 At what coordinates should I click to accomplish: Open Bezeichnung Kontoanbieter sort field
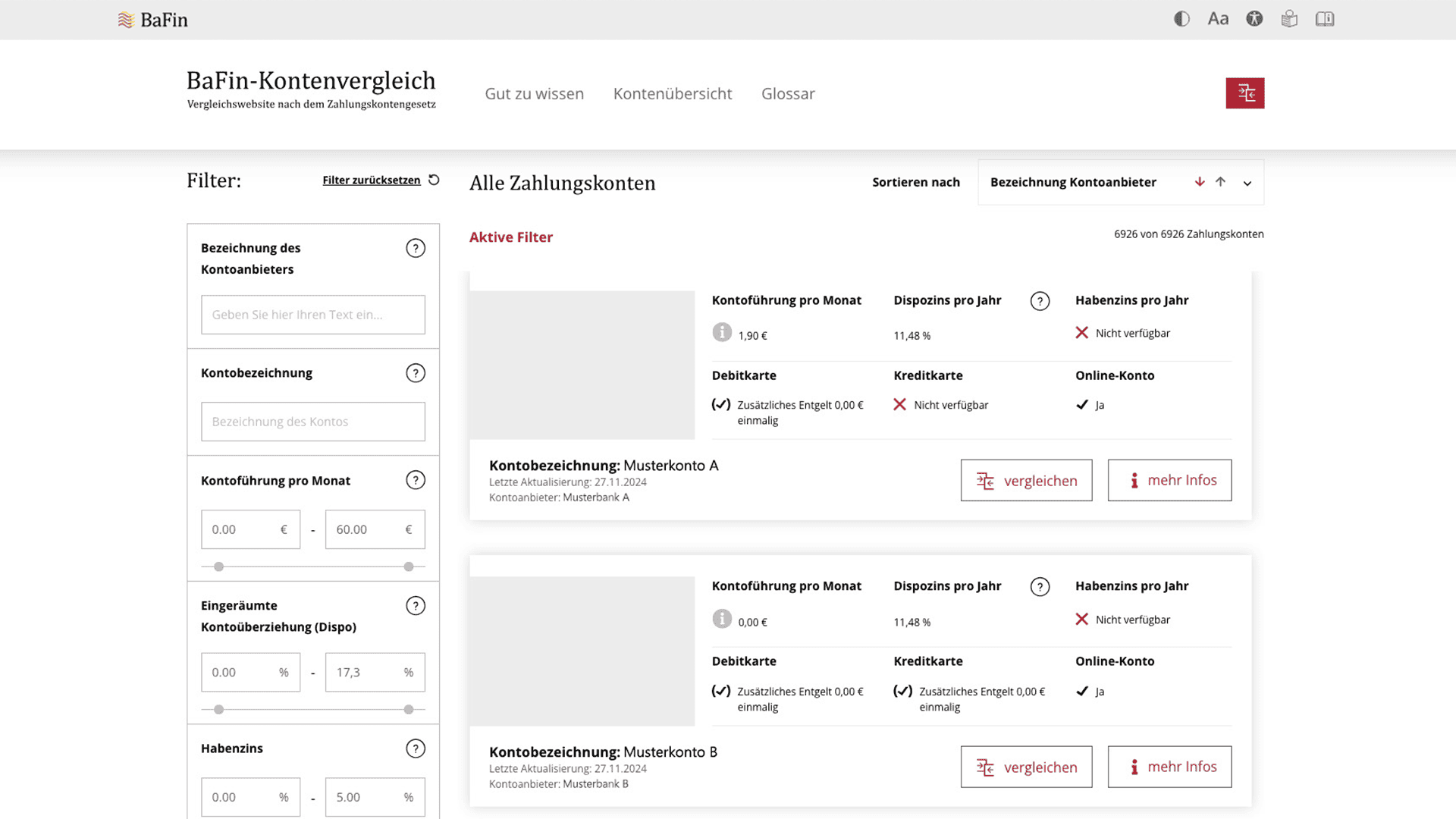[1121, 182]
